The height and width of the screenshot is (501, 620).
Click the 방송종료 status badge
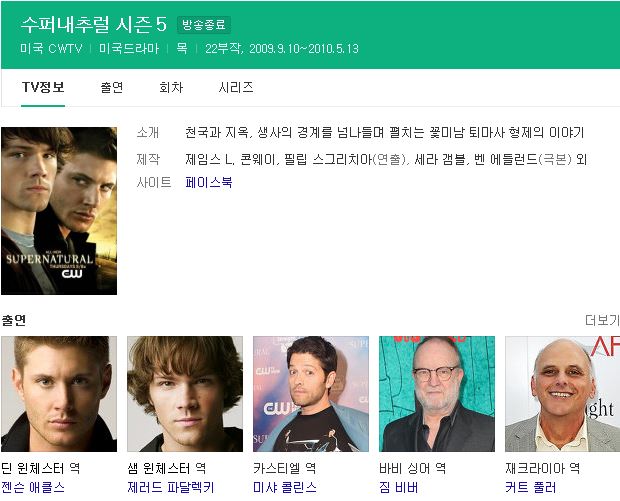pos(204,25)
